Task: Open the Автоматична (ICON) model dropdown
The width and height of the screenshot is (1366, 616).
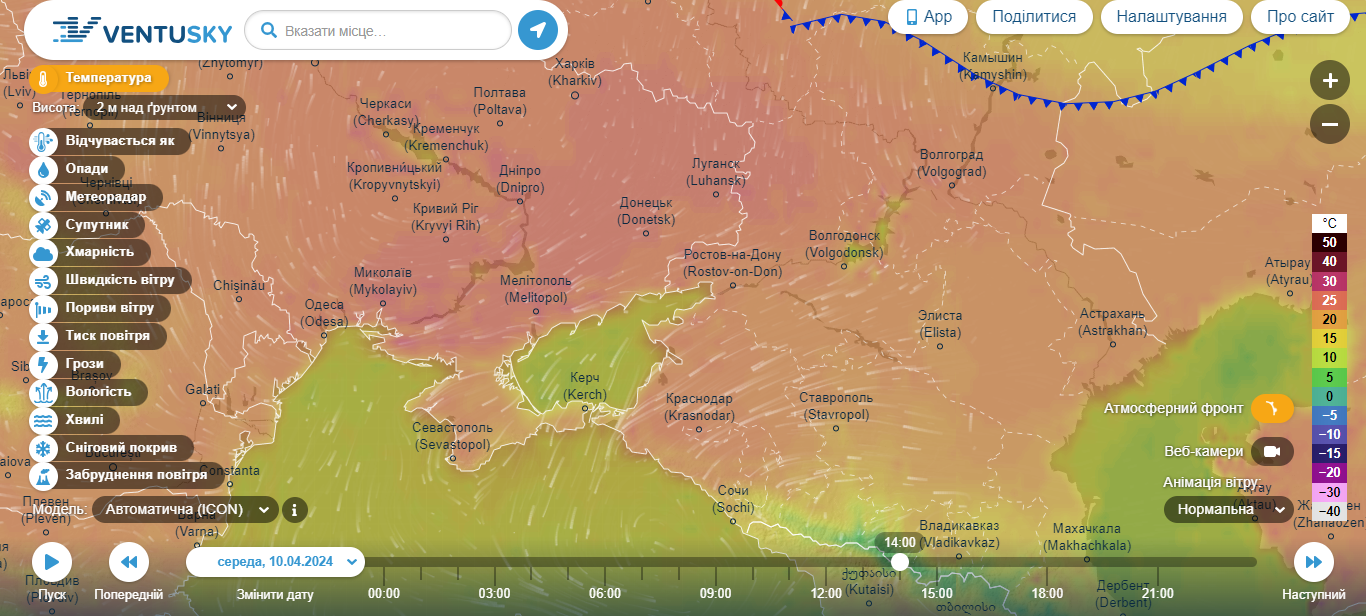Action: point(185,510)
